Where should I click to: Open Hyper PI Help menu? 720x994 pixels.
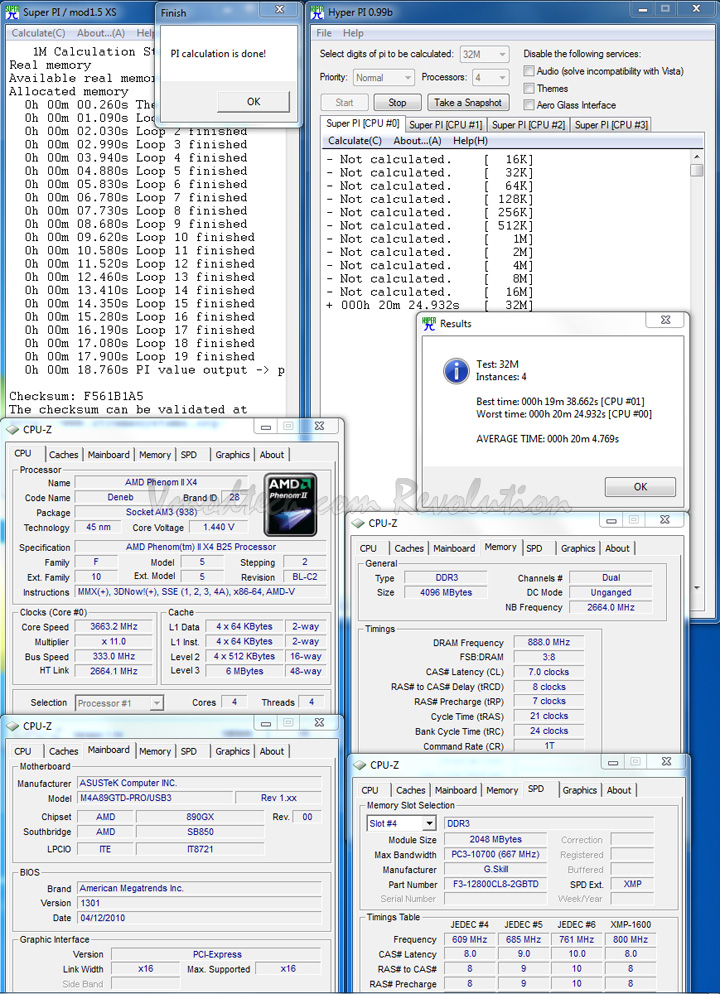pyautogui.click(x=353, y=33)
